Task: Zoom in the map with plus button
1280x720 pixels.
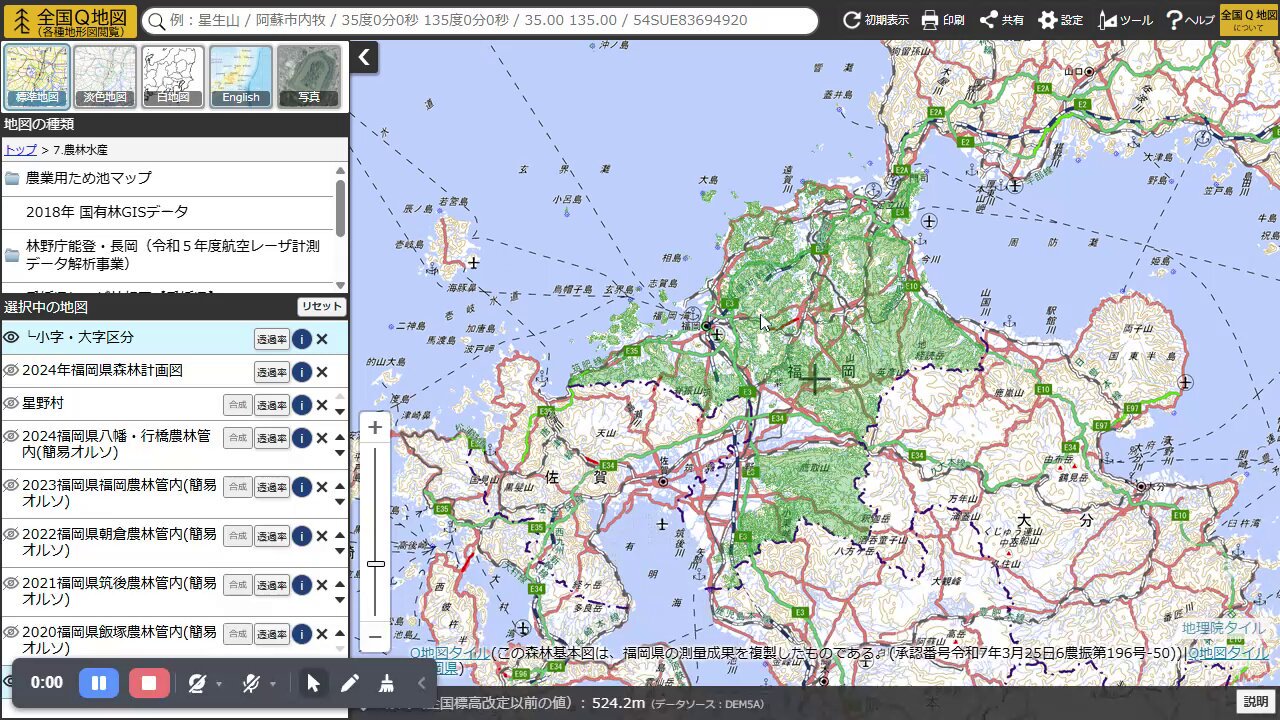Action: (375, 428)
